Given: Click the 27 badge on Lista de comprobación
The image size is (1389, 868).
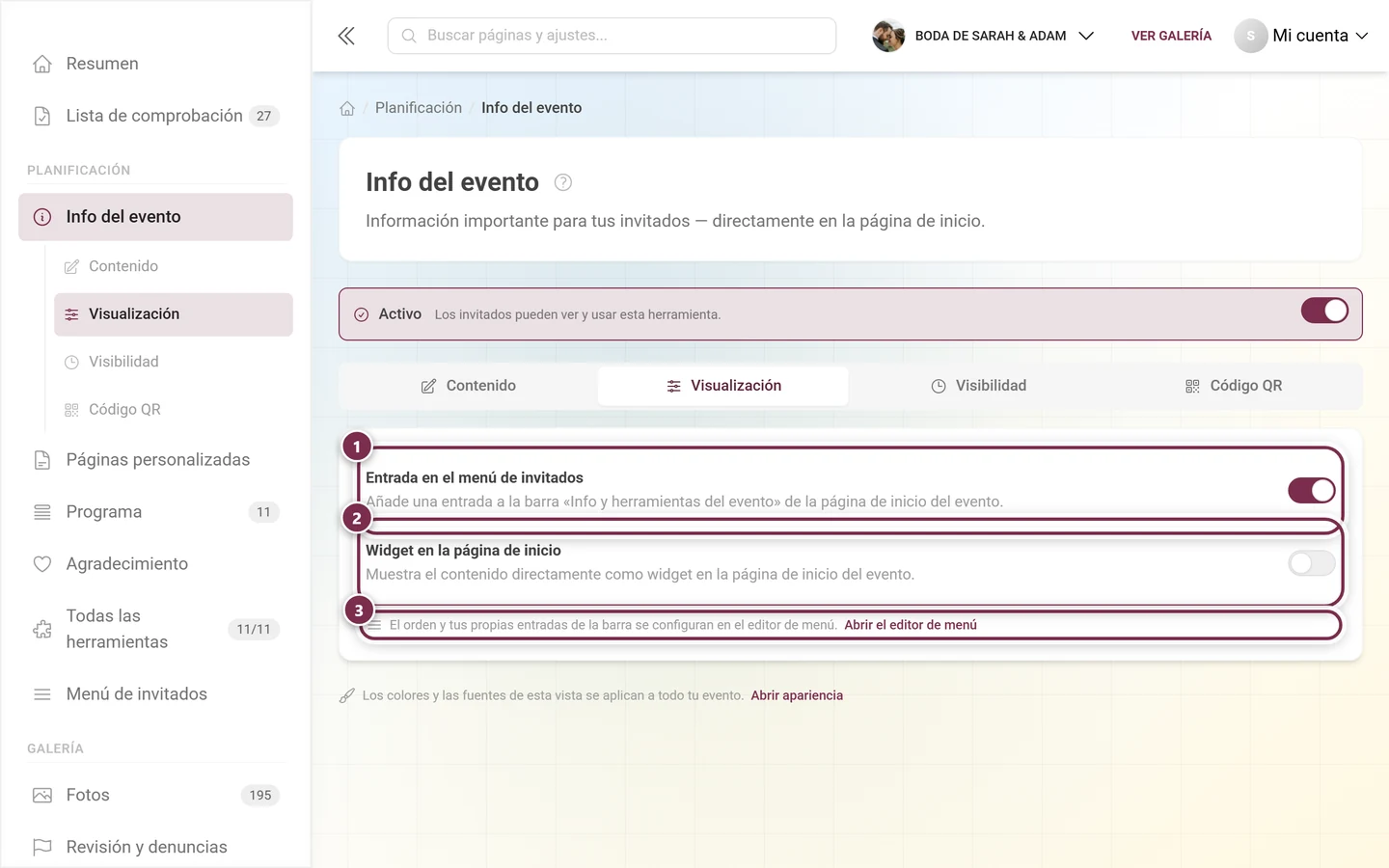Looking at the screenshot, I should tap(264, 116).
